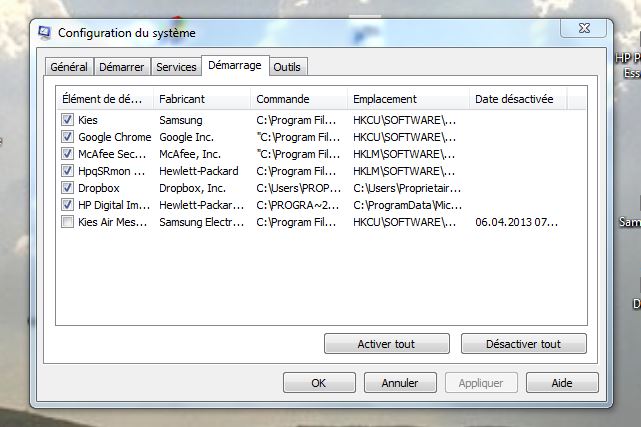Viewport: 641px width, 427px height.
Task: Open the Démarrer tab
Action: pos(122,67)
